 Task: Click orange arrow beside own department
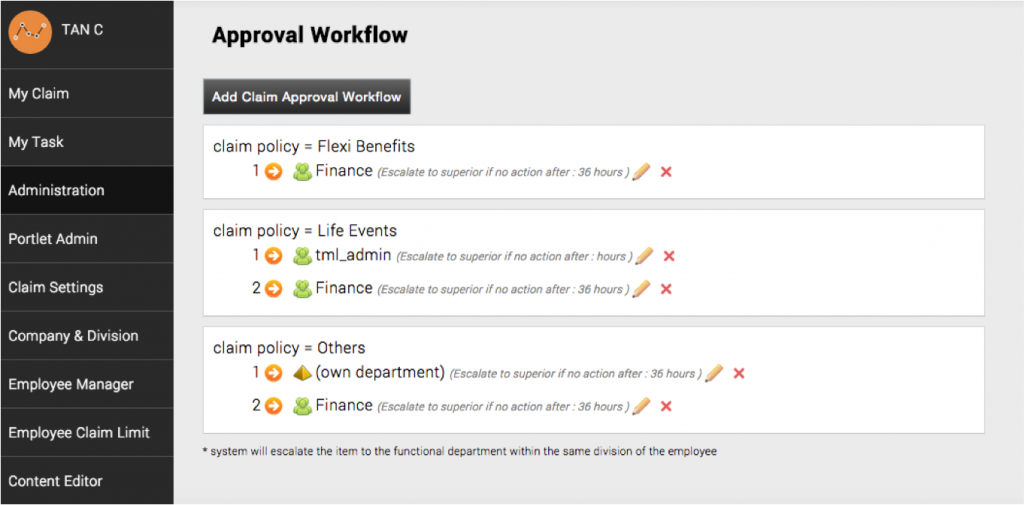274,373
